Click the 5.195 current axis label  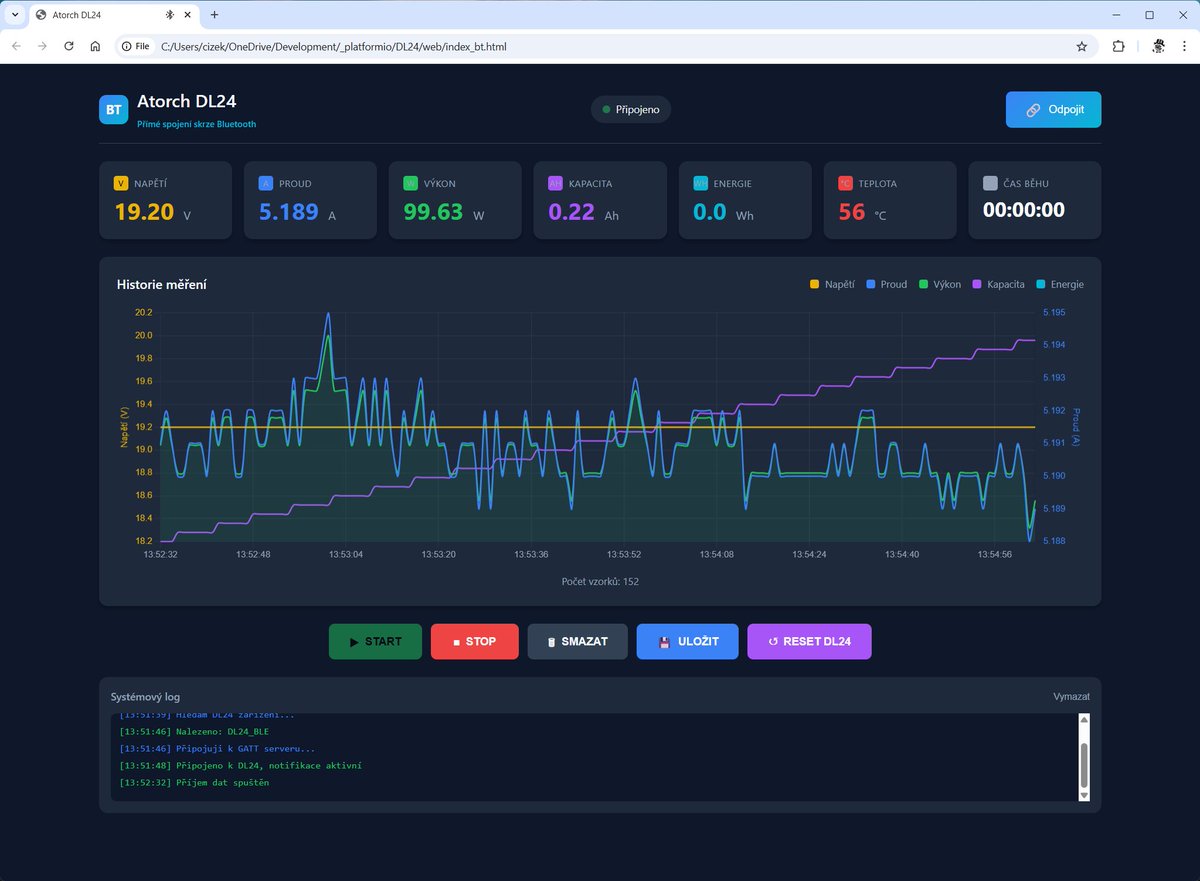tap(1053, 312)
